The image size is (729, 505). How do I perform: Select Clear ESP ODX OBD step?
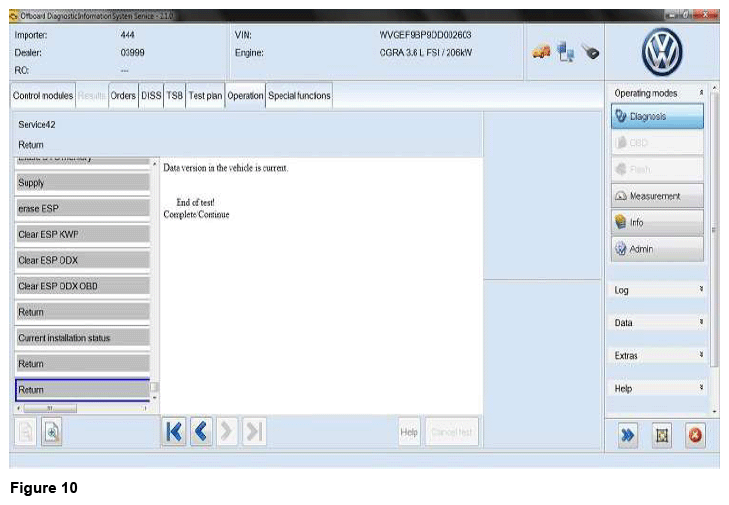click(x=83, y=286)
